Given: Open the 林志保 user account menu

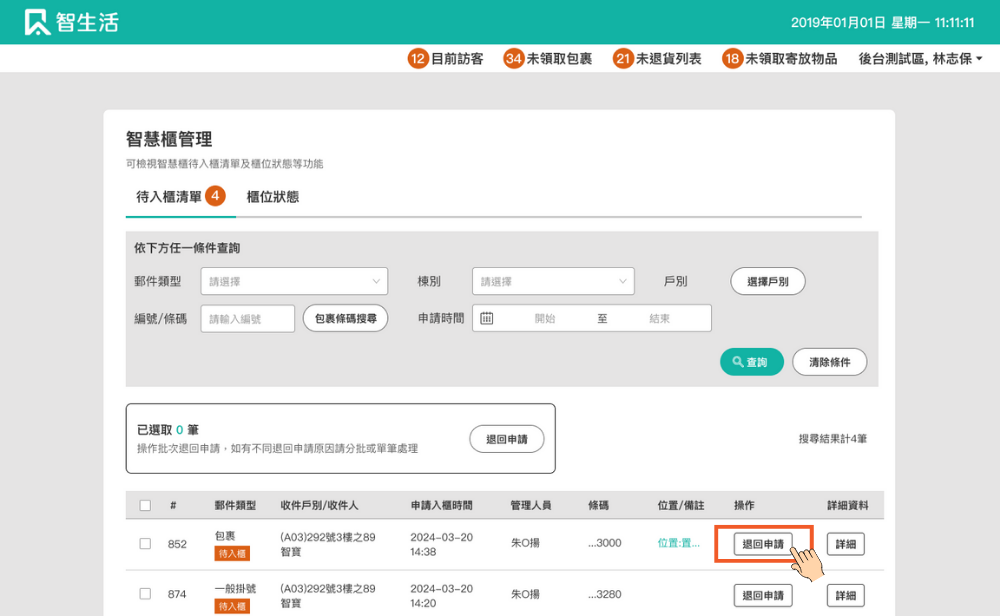Looking at the screenshot, I should 920,59.
